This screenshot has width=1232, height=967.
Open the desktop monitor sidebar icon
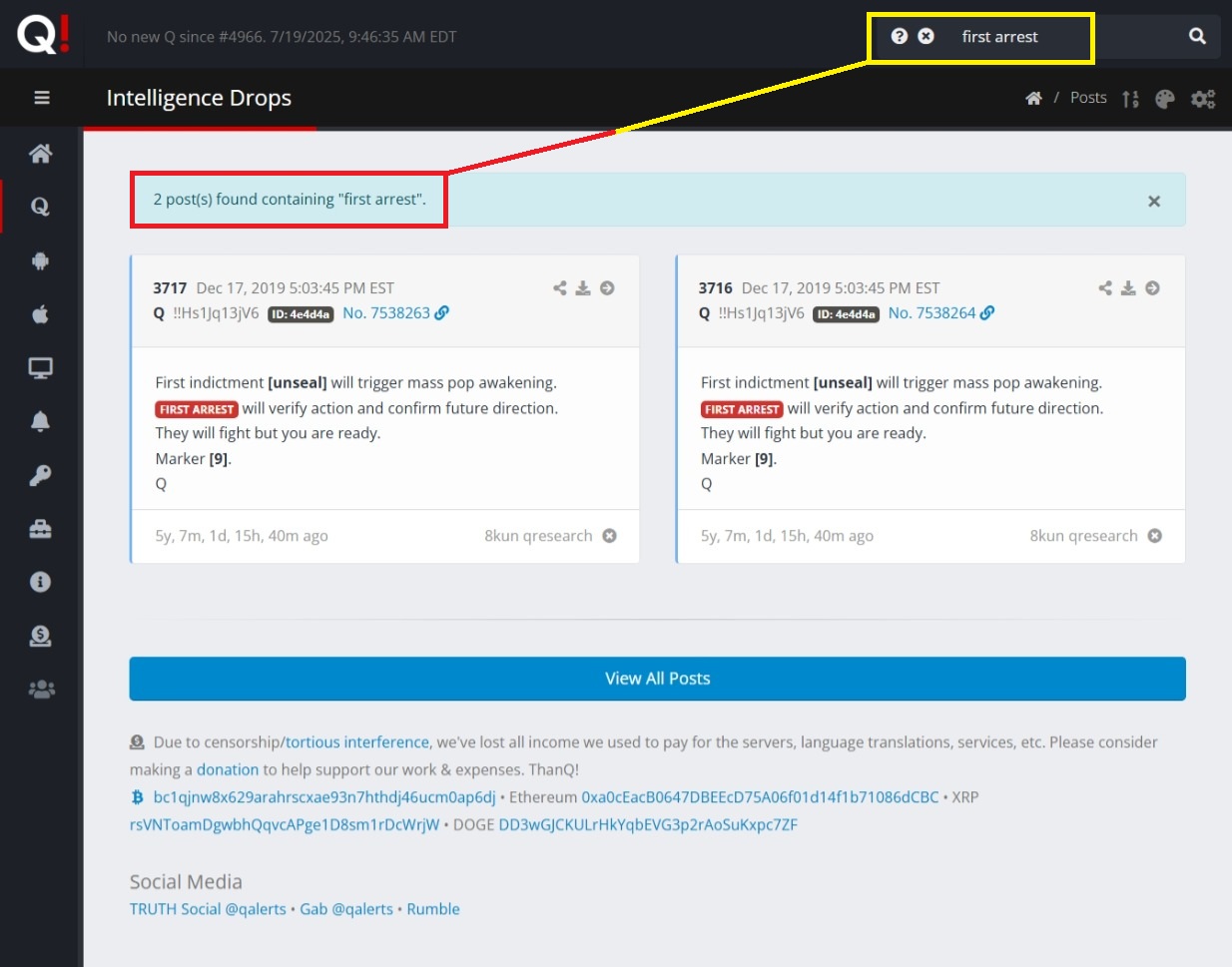(x=41, y=368)
